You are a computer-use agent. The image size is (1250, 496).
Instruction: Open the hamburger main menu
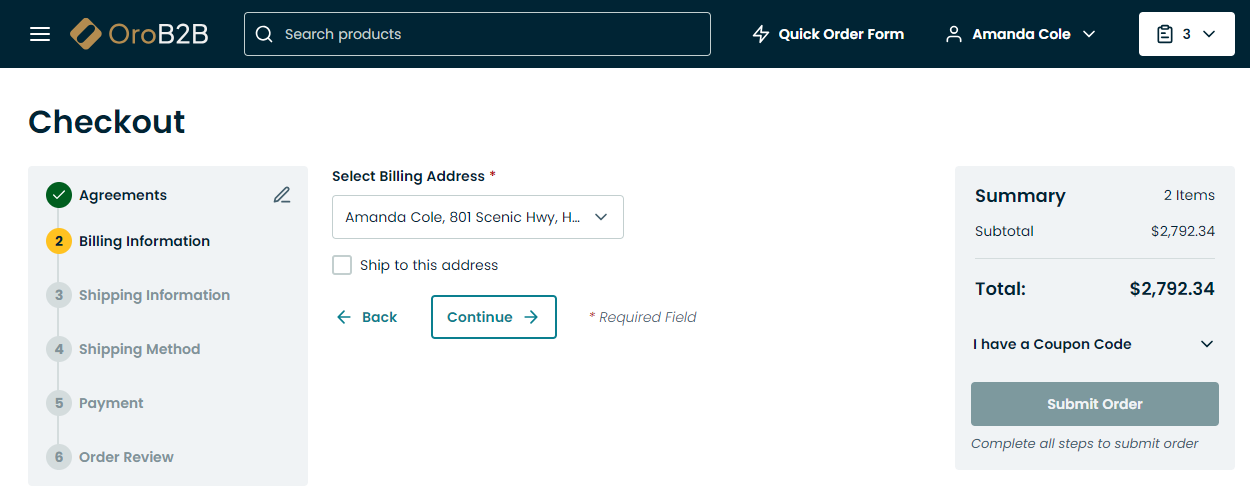[40, 34]
